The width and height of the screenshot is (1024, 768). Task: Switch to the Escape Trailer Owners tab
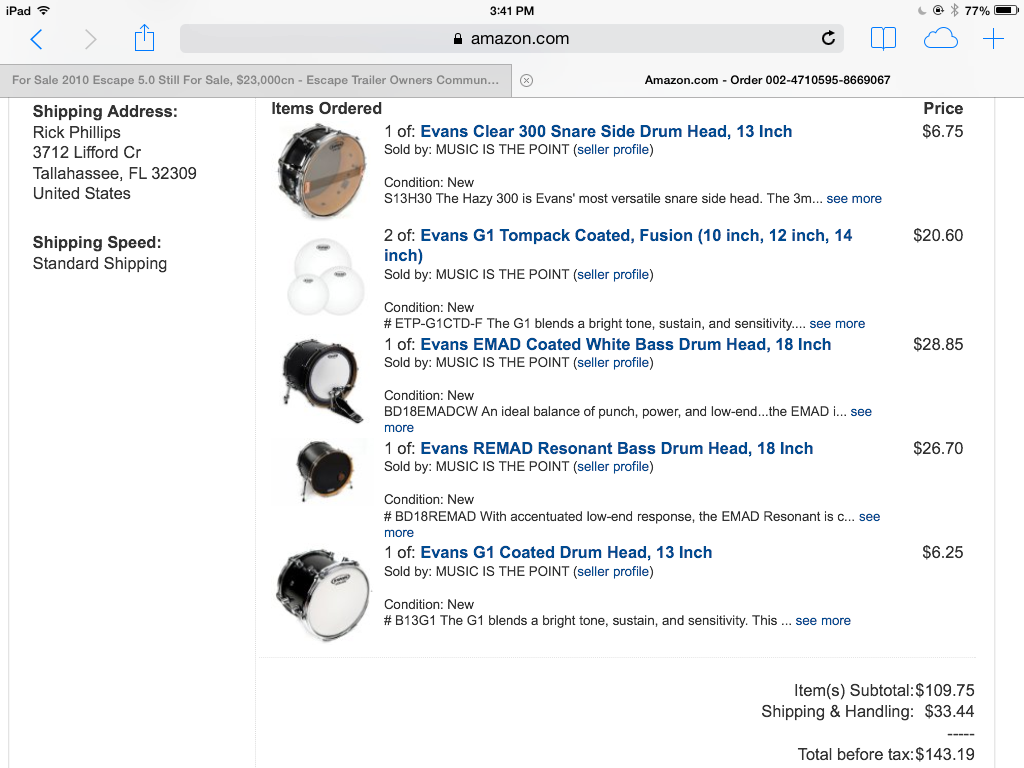coord(256,80)
